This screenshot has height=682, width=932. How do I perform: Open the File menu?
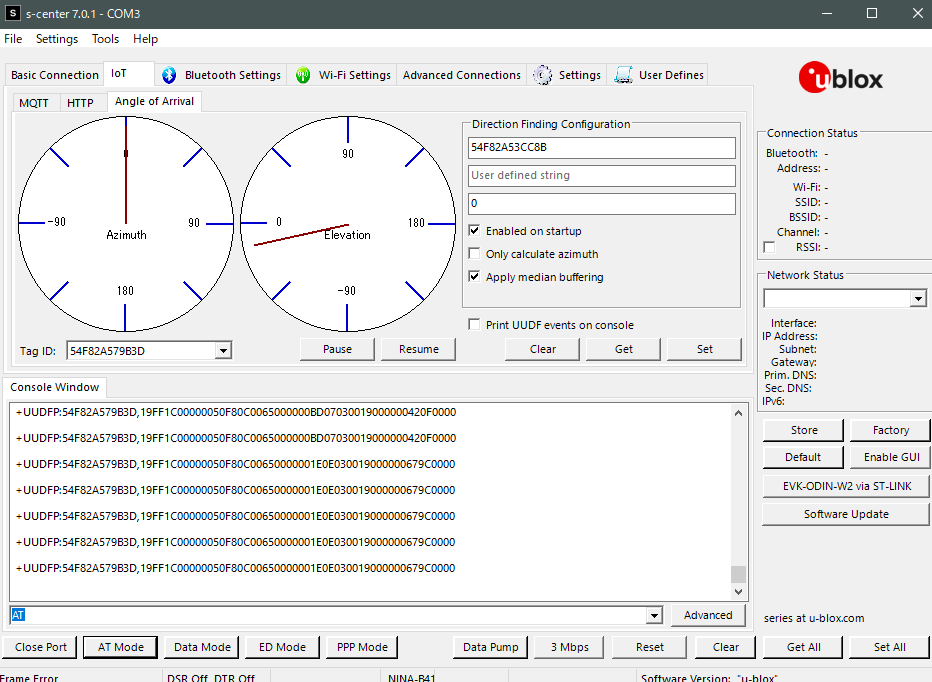13,39
